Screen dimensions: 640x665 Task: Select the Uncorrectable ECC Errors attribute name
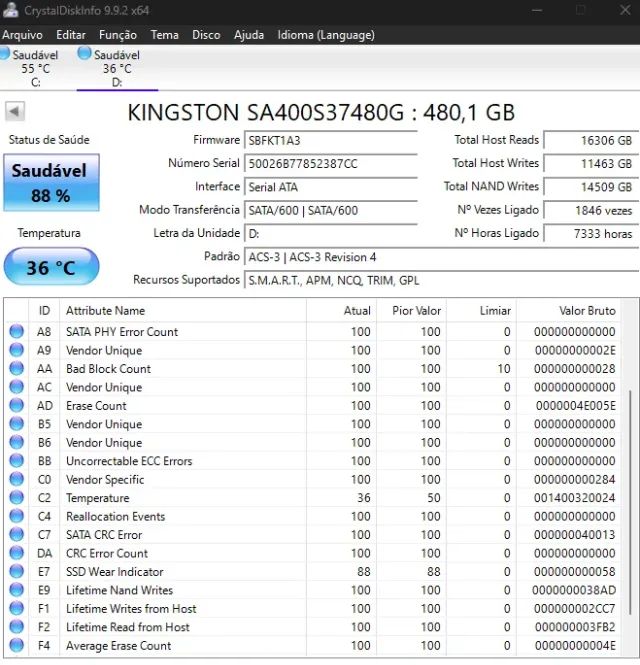coord(129,461)
